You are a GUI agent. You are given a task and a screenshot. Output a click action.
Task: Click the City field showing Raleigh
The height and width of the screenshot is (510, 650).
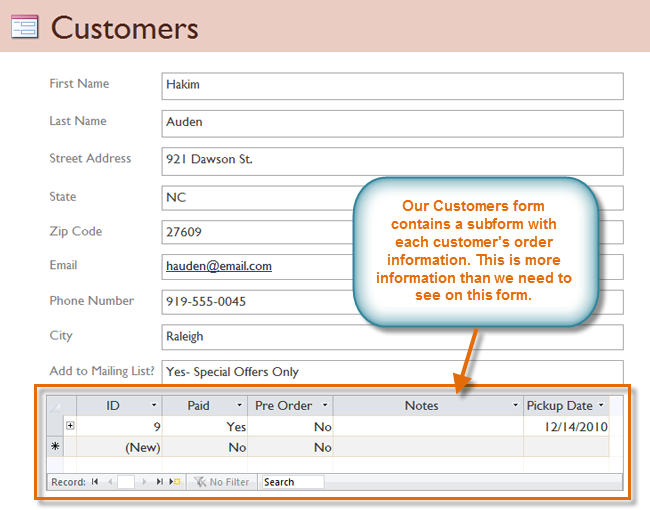(x=392, y=337)
